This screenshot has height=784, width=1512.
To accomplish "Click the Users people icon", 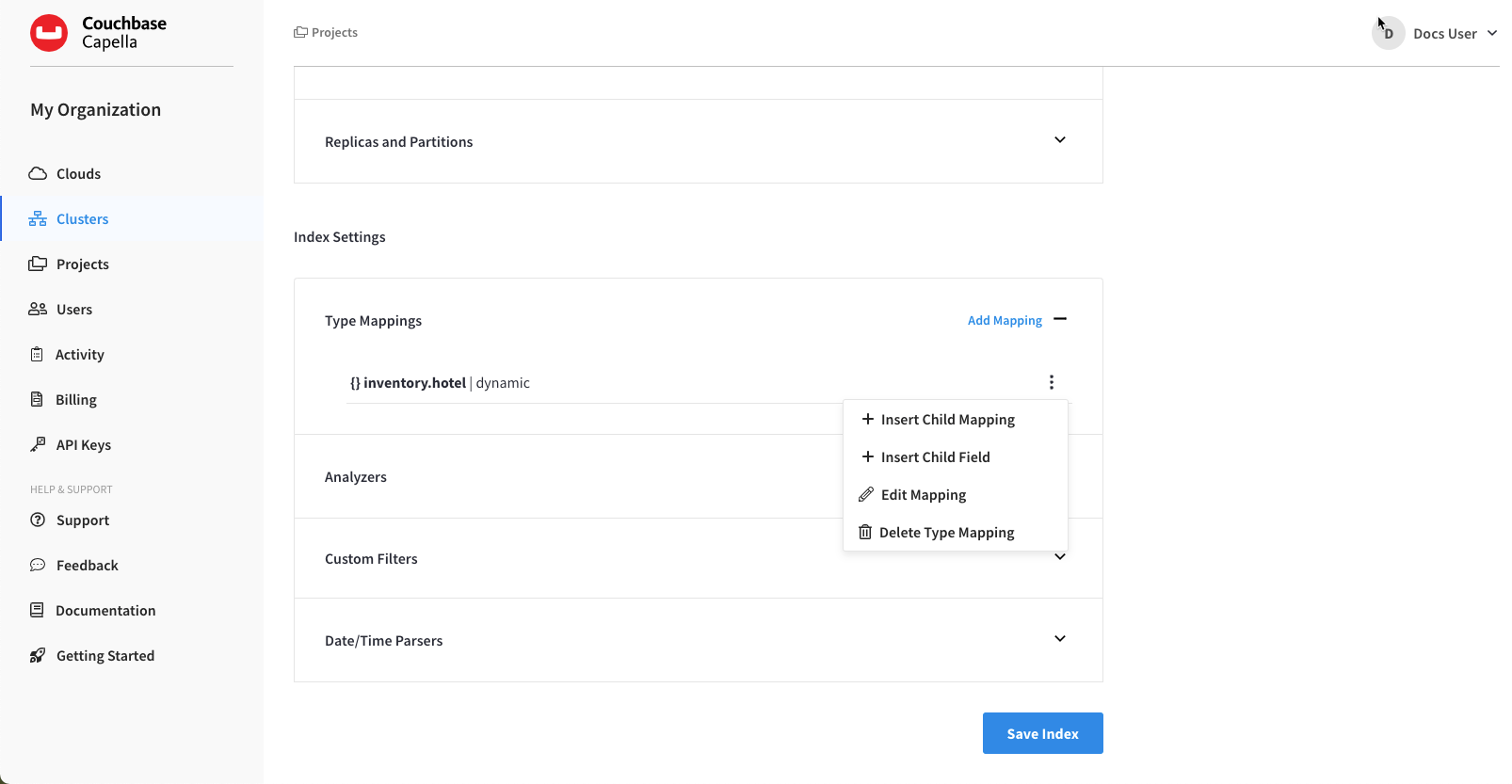I will coord(38,310).
